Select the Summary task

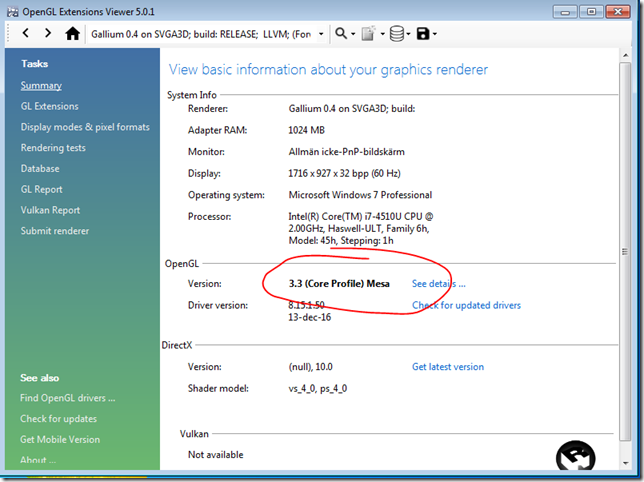coord(41,85)
